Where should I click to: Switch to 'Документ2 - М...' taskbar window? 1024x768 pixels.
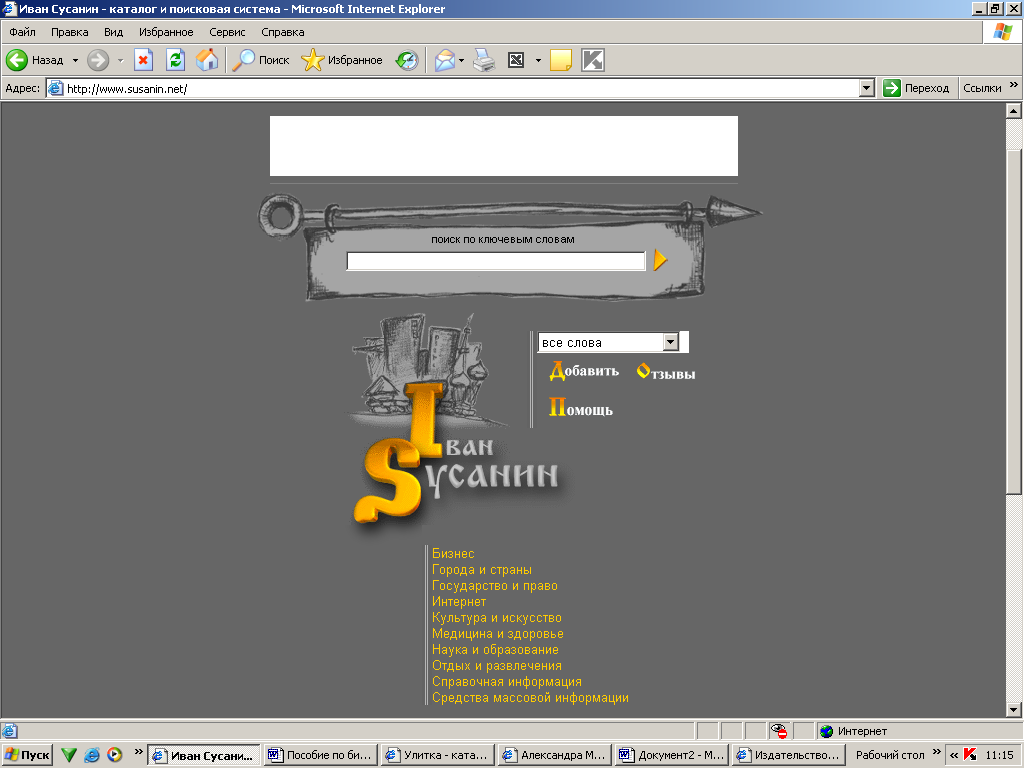click(672, 755)
